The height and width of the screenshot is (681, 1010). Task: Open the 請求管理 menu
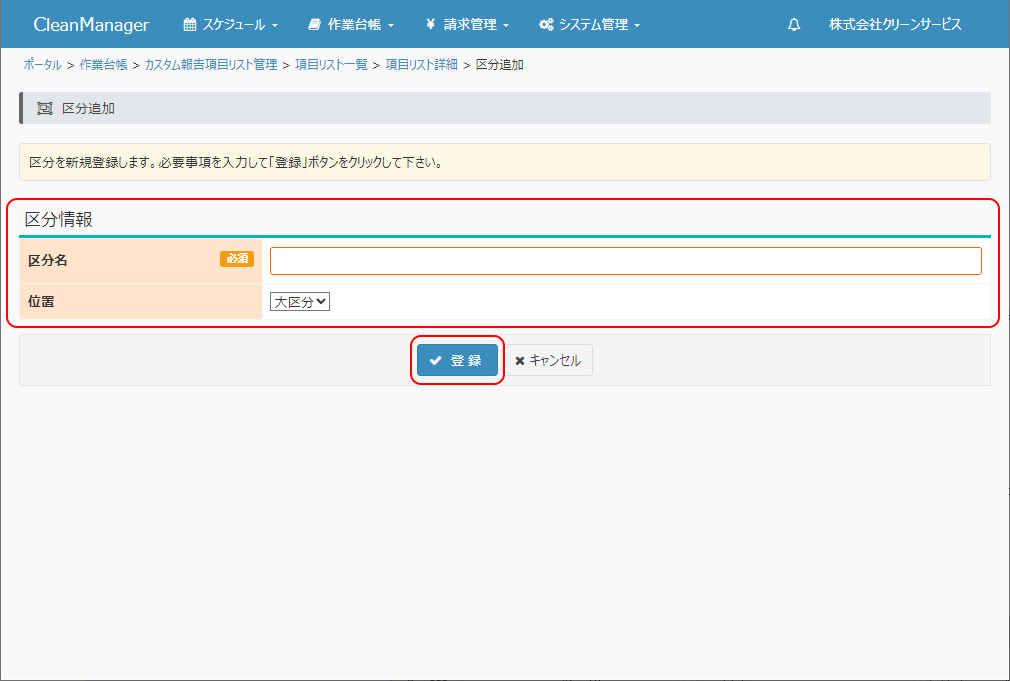click(467, 24)
